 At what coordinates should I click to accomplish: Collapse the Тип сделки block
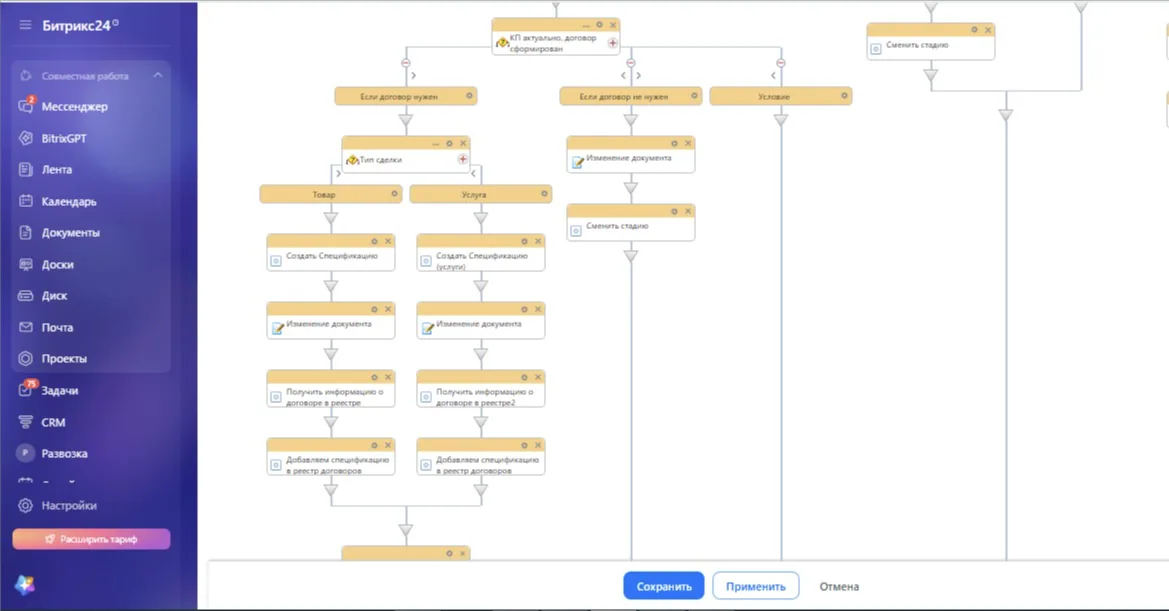tap(435, 144)
